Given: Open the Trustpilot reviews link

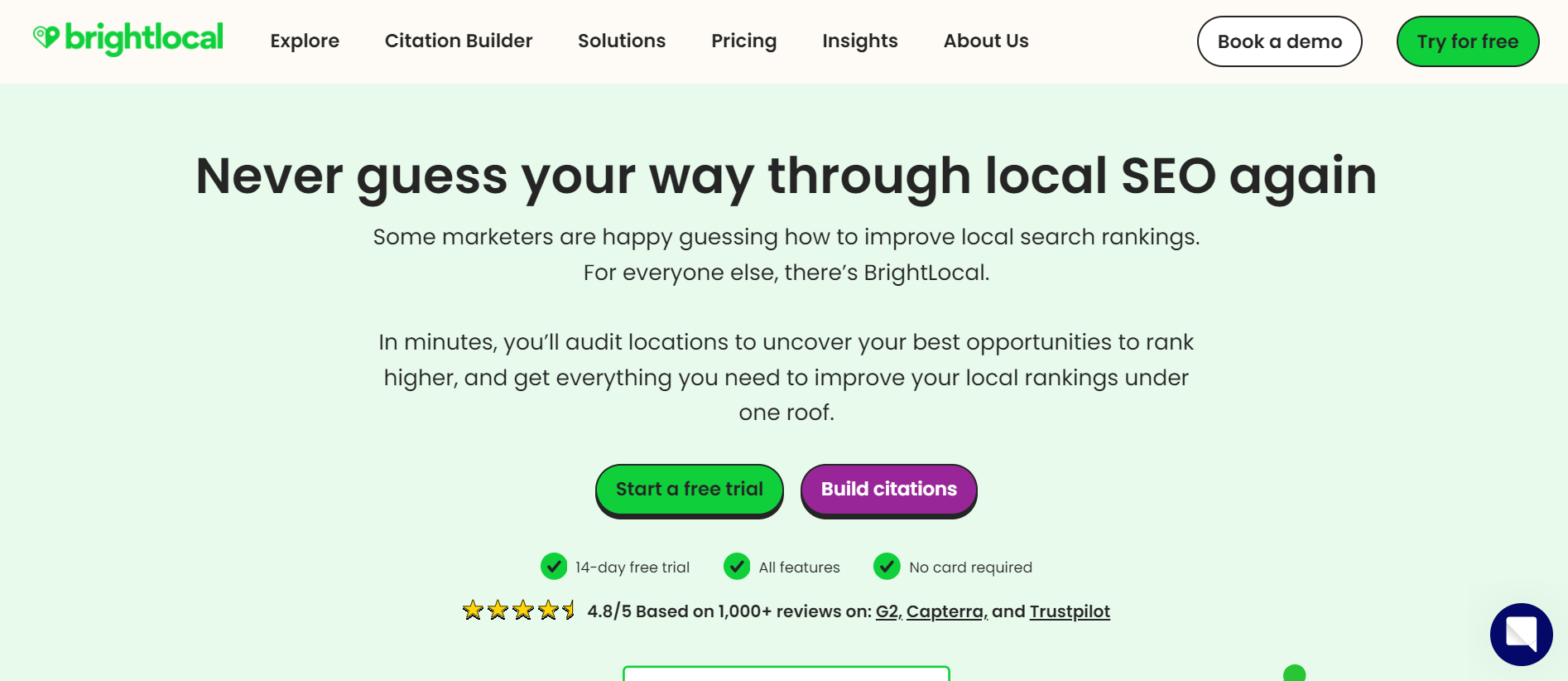Looking at the screenshot, I should click(1070, 611).
